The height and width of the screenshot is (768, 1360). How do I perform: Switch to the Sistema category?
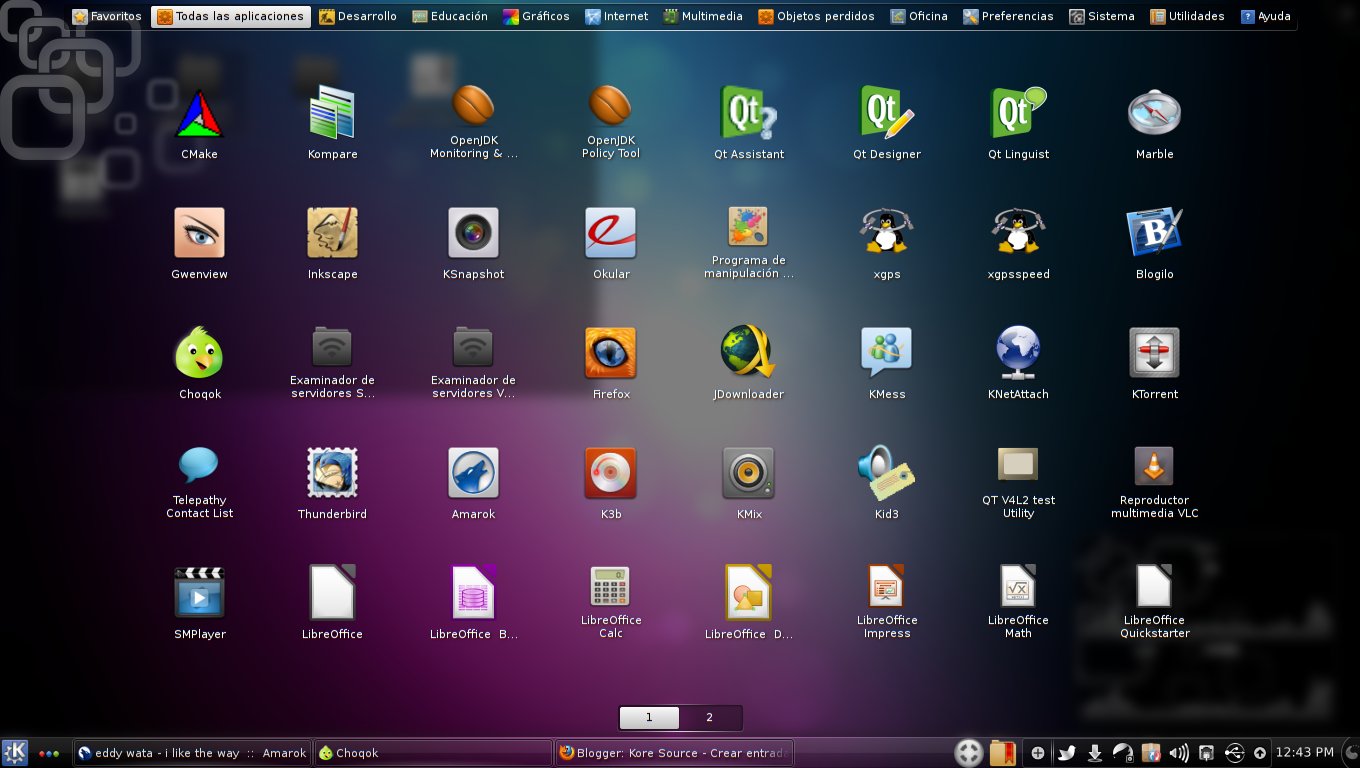coord(1102,16)
